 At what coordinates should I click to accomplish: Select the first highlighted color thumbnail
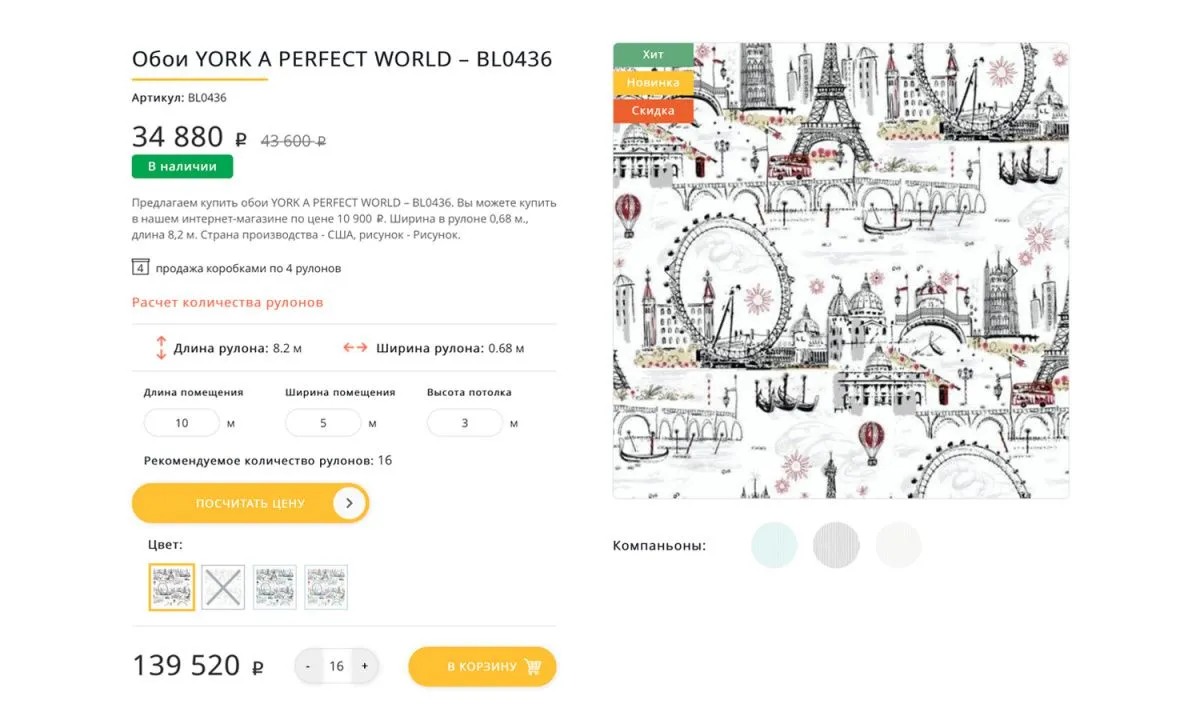[x=172, y=587]
